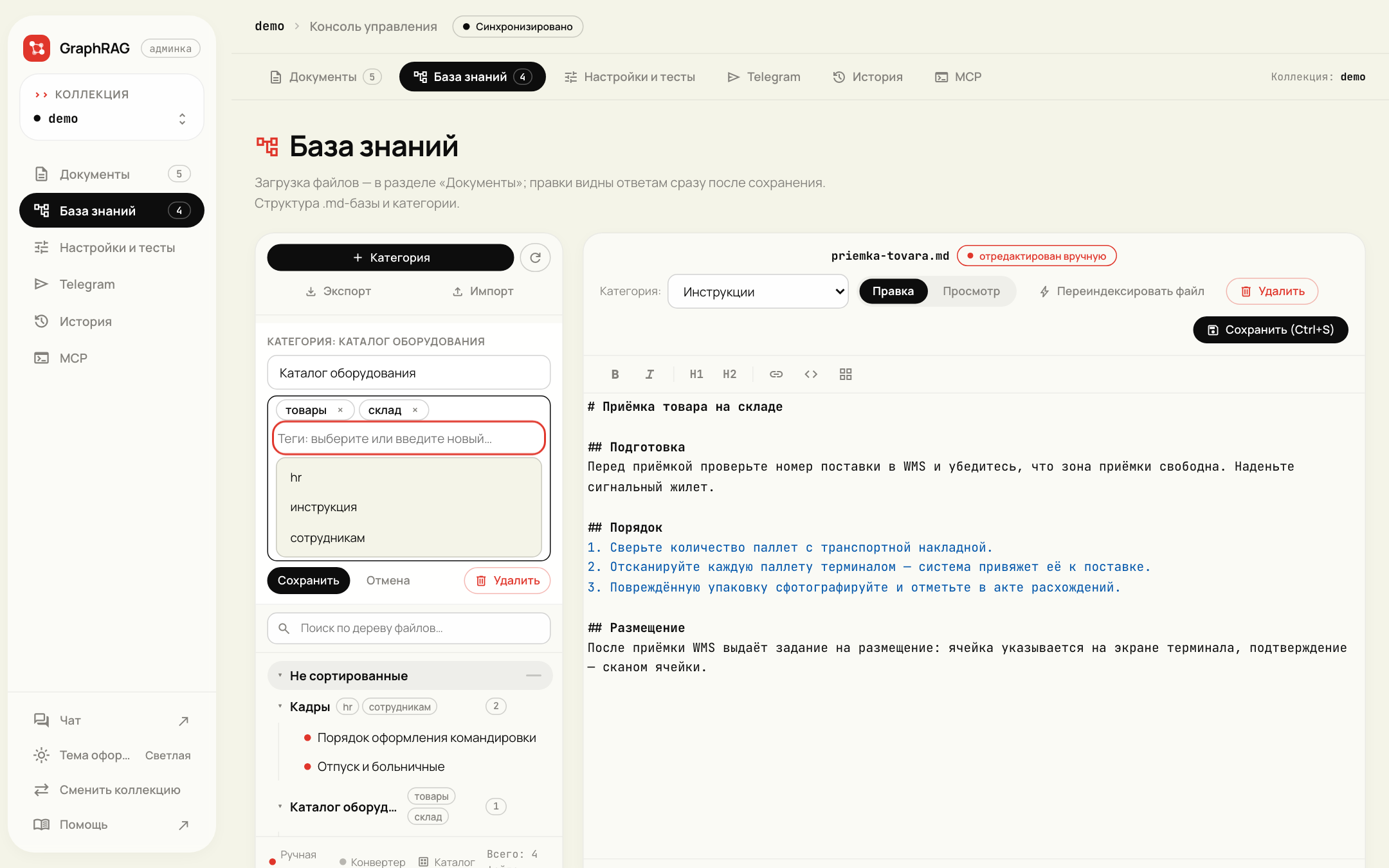Click Сохранить (Ctrl+S) button

coord(1271,330)
